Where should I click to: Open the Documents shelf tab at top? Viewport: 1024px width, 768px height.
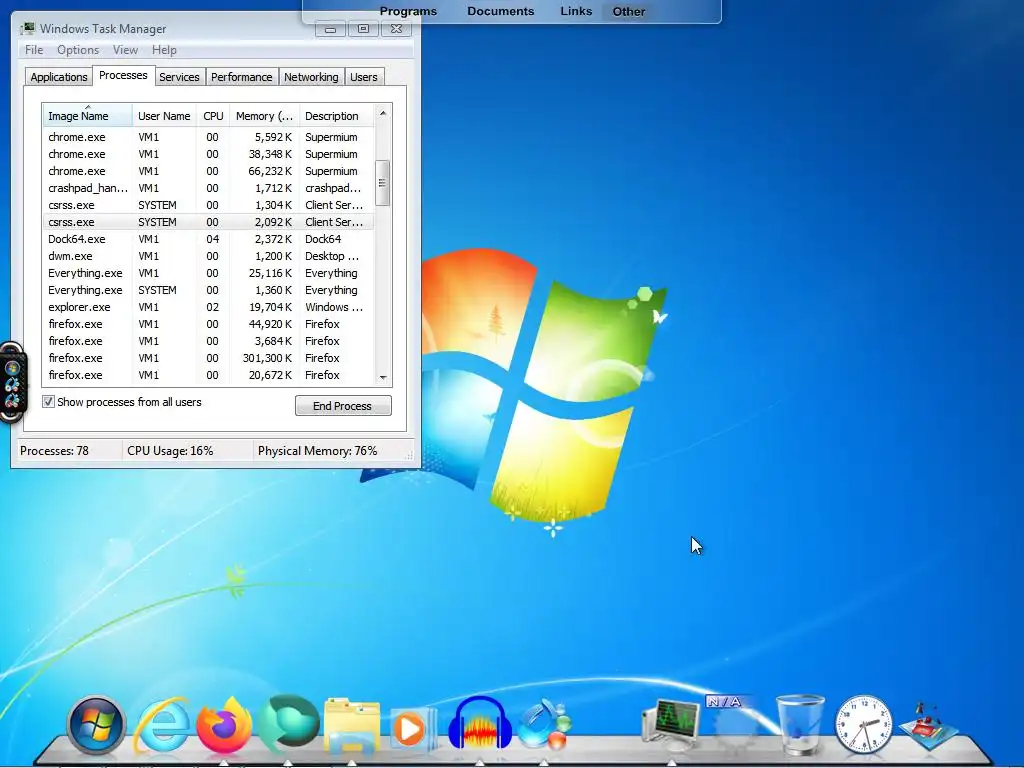pyautogui.click(x=500, y=11)
